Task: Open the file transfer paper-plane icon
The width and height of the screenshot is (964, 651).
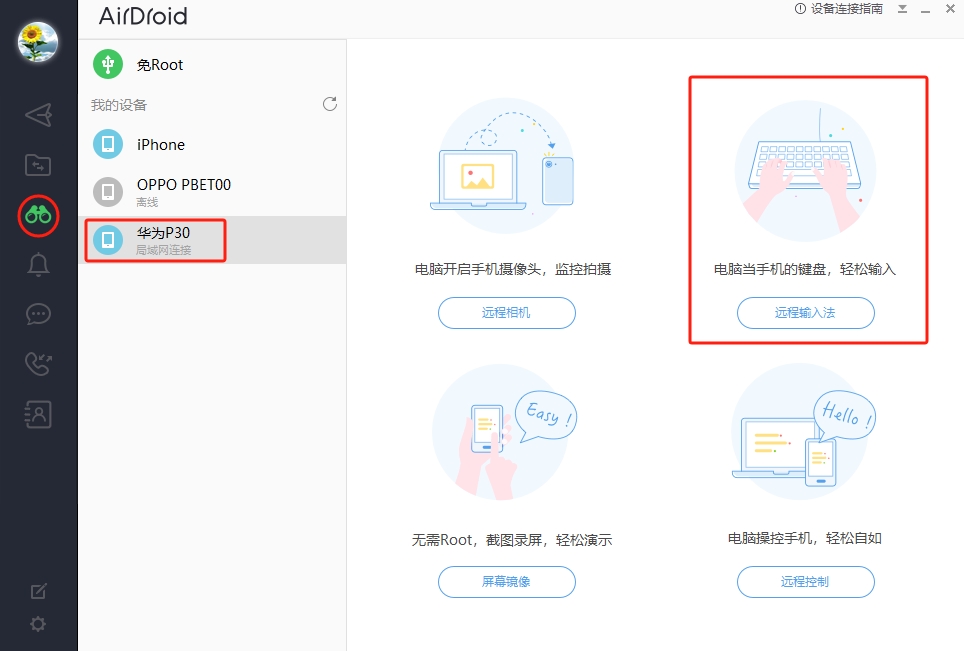Action: point(38,115)
